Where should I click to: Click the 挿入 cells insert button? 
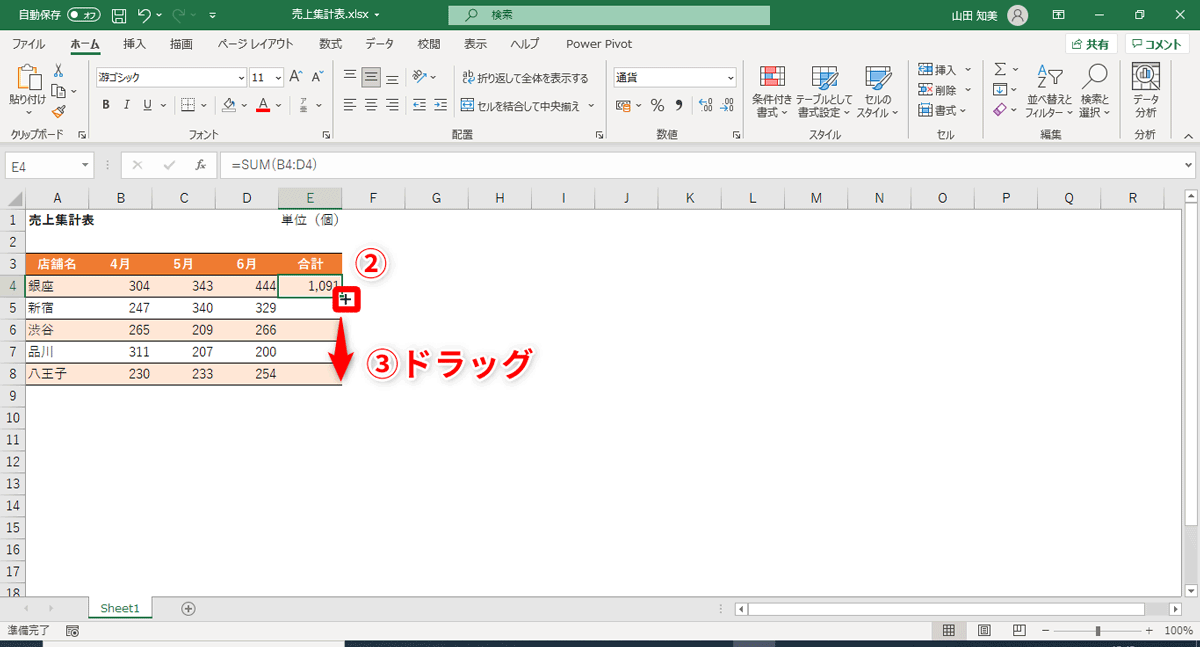pyautogui.click(x=939, y=70)
